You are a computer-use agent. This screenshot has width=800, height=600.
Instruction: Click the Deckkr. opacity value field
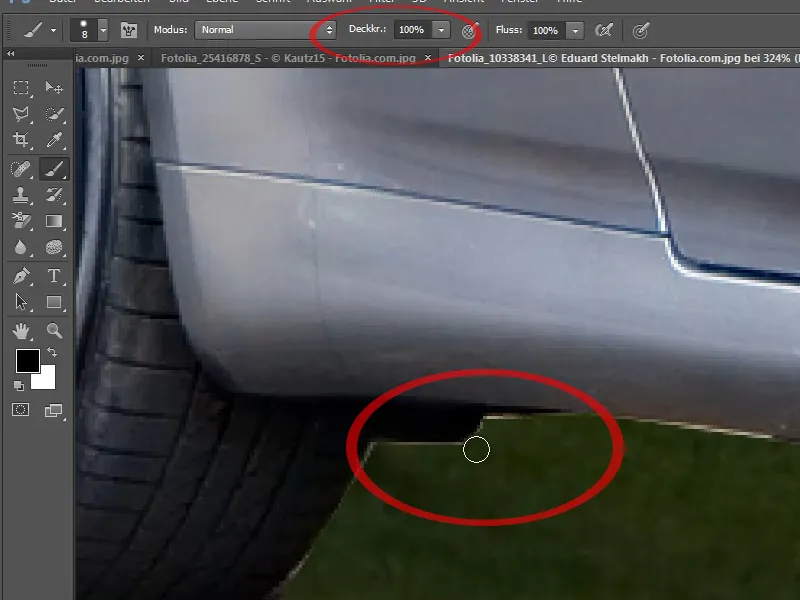(413, 30)
